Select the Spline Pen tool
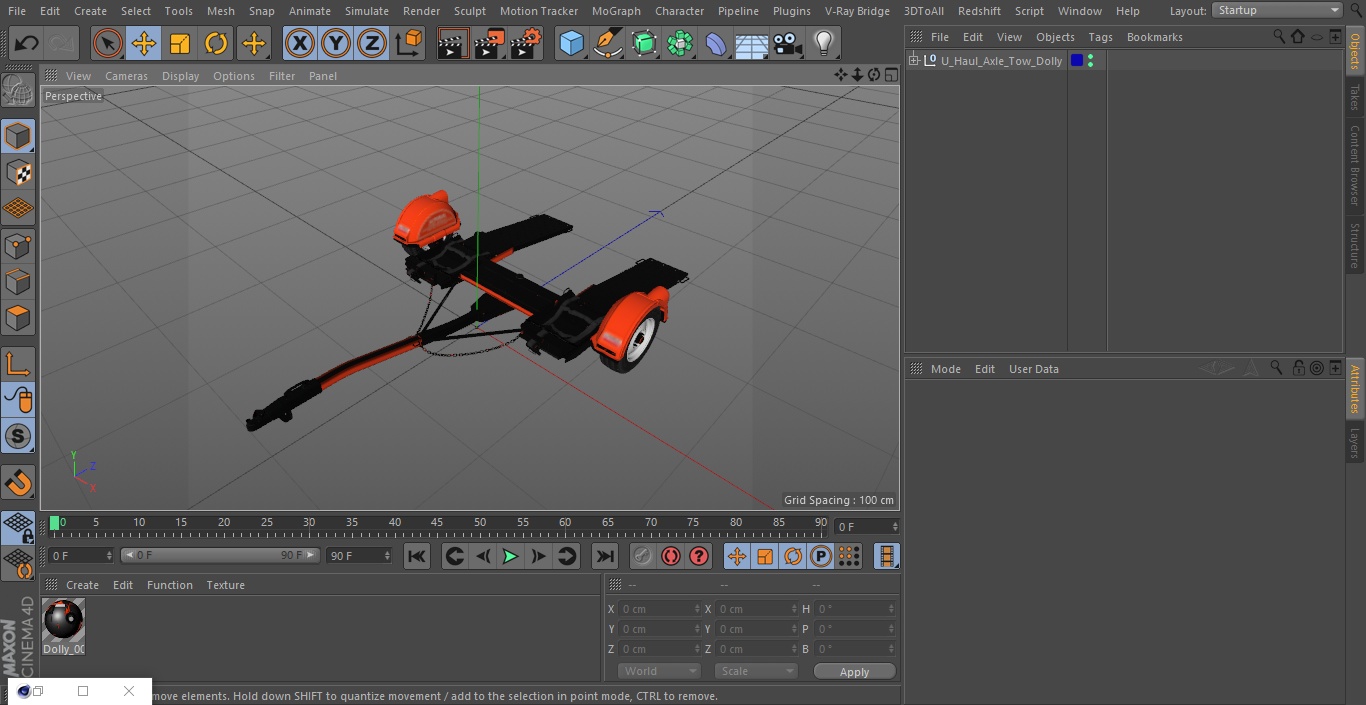Screen dimensions: 1366x705 coord(608,43)
